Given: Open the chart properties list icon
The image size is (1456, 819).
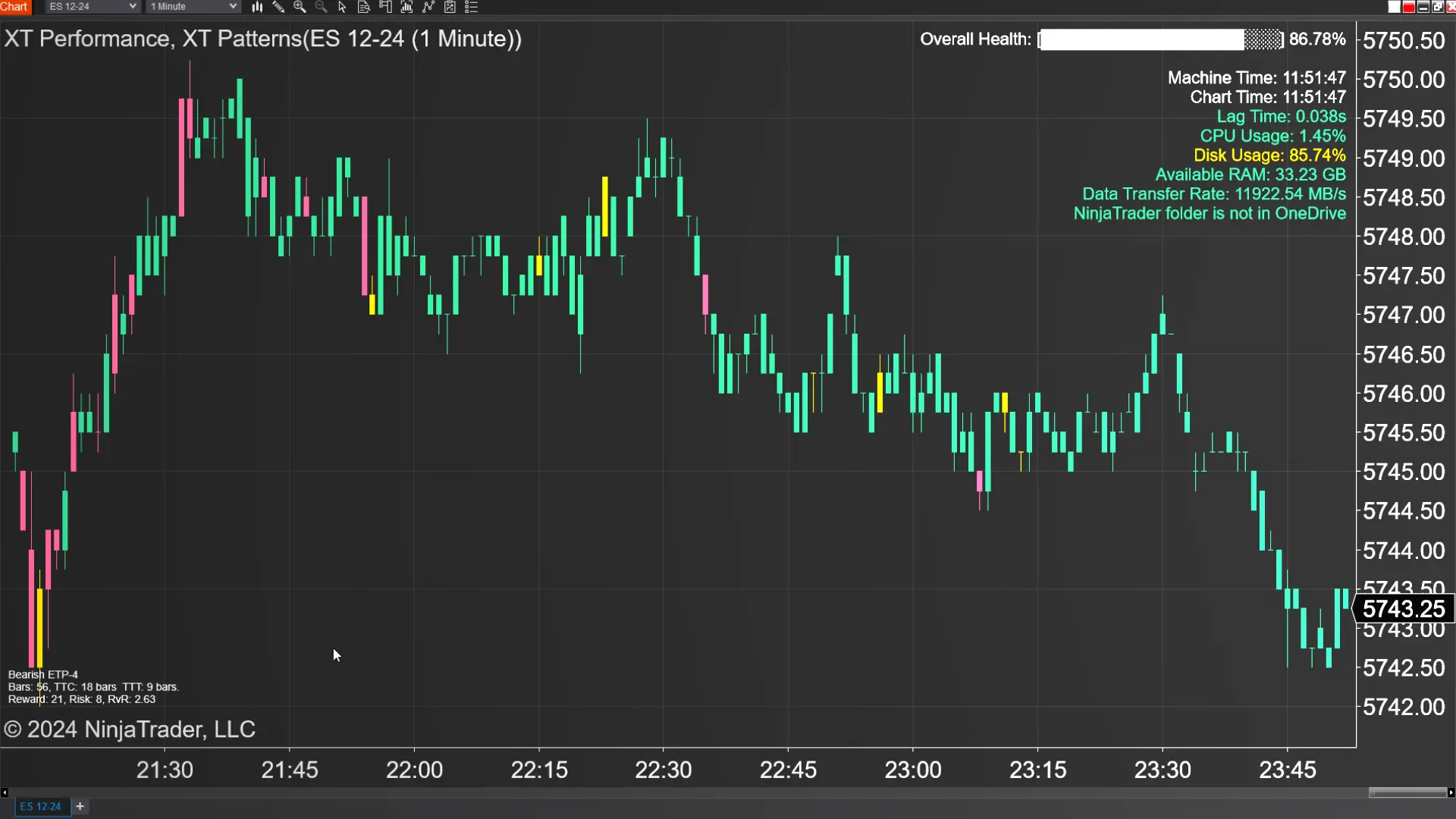Looking at the screenshot, I should 471,7.
